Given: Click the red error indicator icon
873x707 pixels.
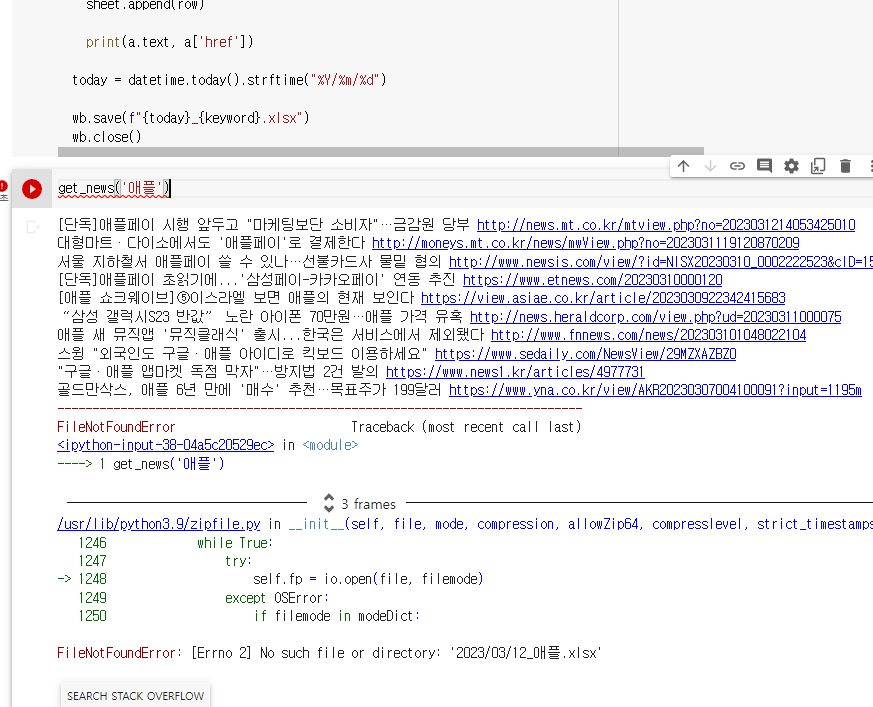Looking at the screenshot, I should 3,186.
